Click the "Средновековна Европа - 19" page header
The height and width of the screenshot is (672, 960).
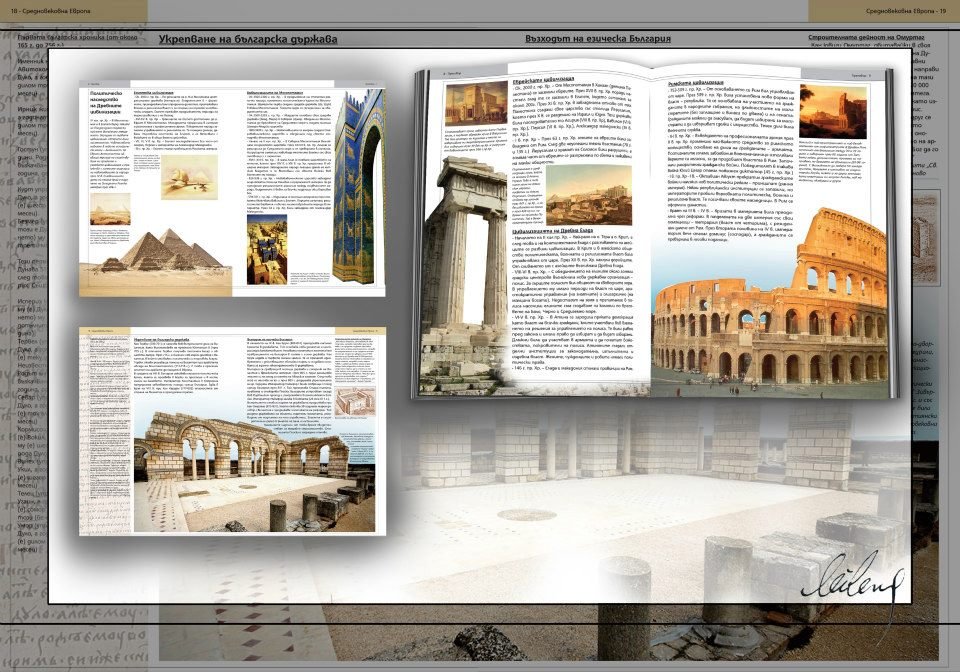point(906,11)
